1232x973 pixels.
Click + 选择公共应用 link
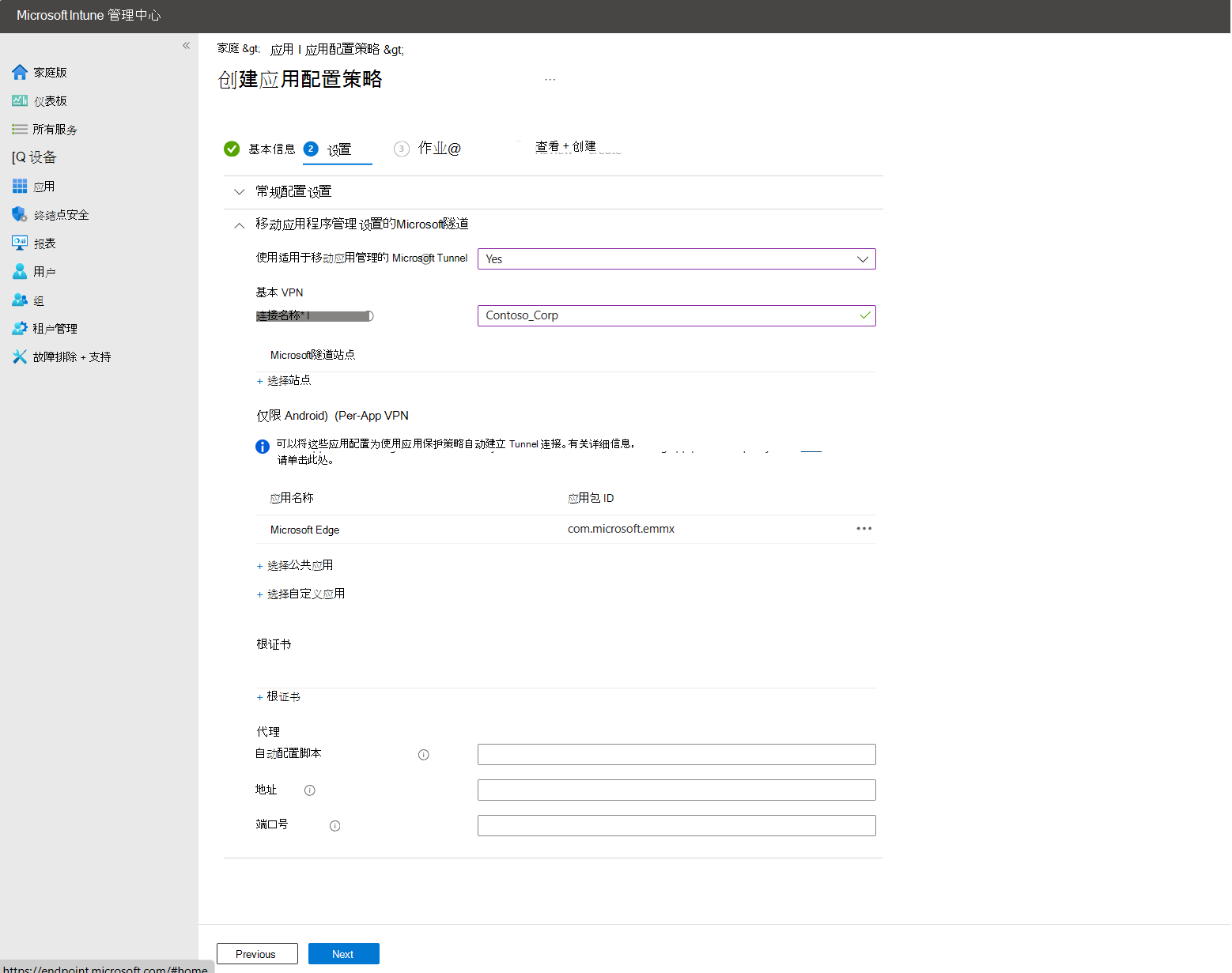point(295,566)
